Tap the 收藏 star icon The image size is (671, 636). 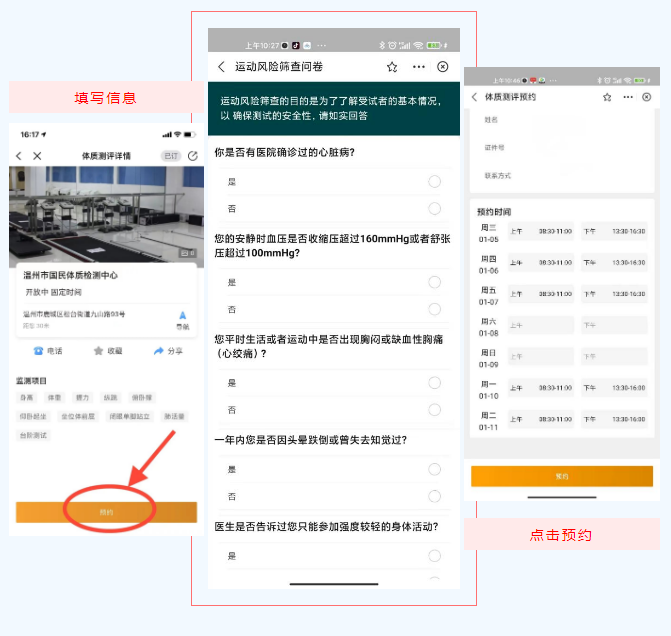coord(98,351)
